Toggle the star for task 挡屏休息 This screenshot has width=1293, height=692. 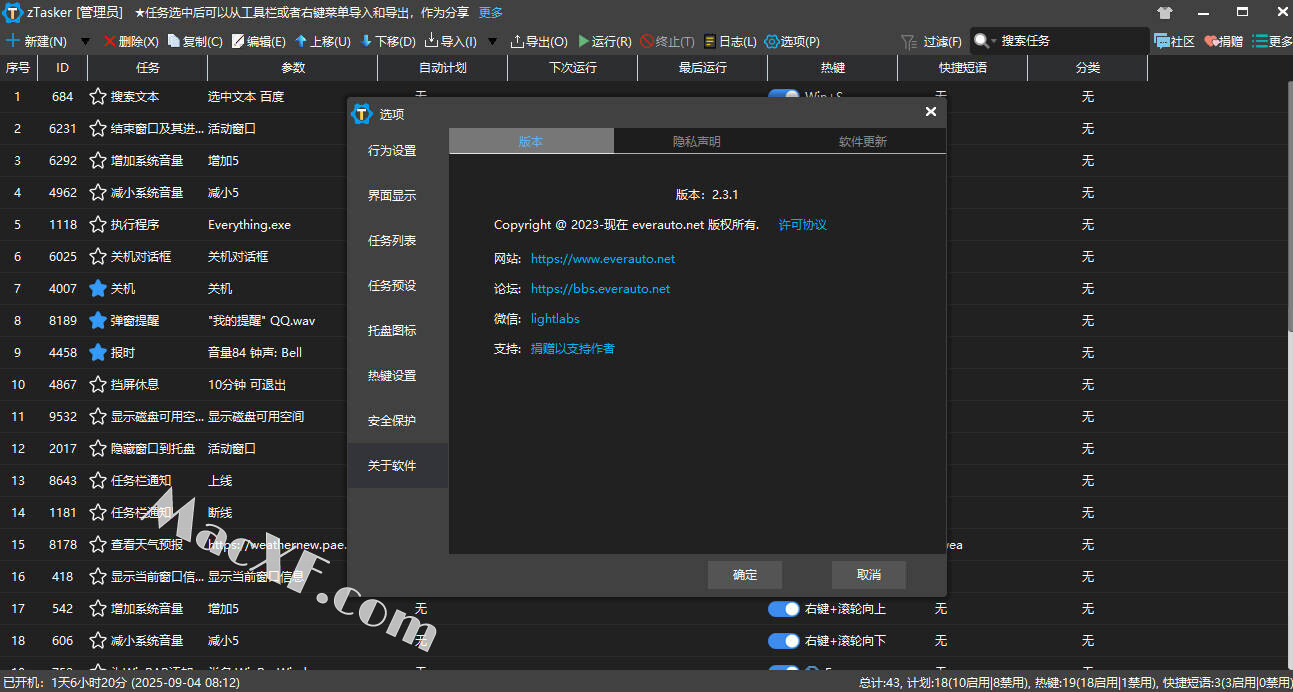98,385
